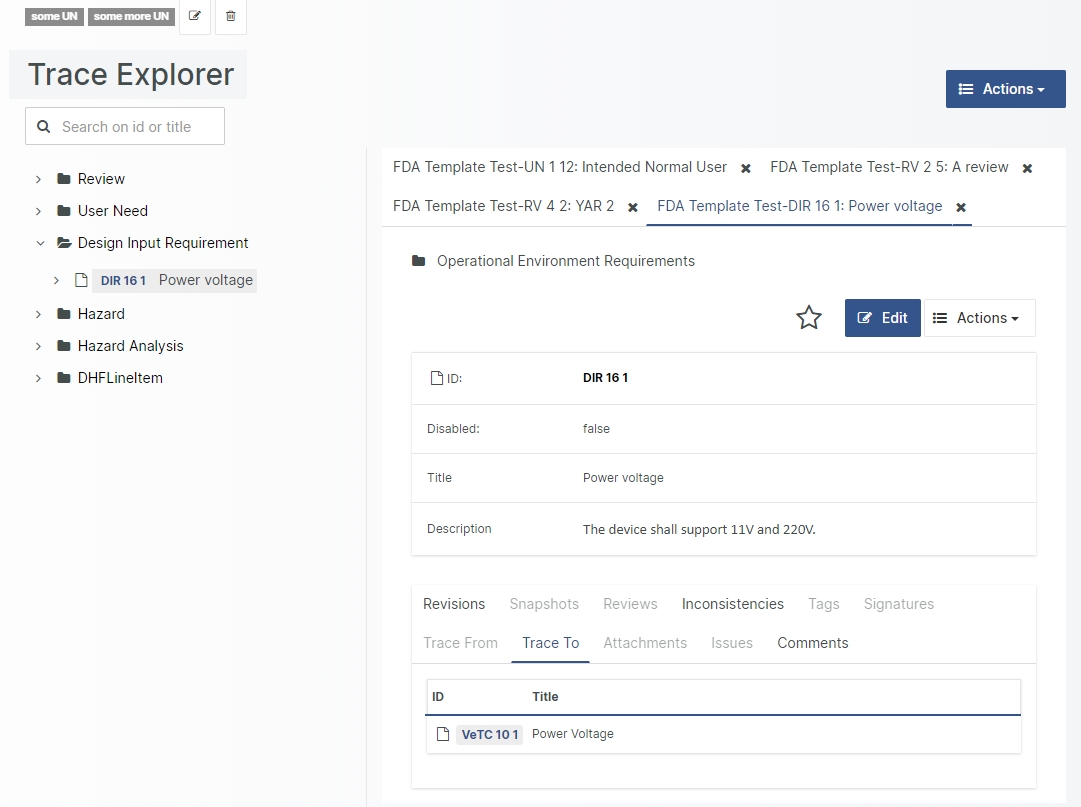Close the Intended Normal User tab
Image resolution: width=1081 pixels, height=807 pixels.
coord(746,168)
